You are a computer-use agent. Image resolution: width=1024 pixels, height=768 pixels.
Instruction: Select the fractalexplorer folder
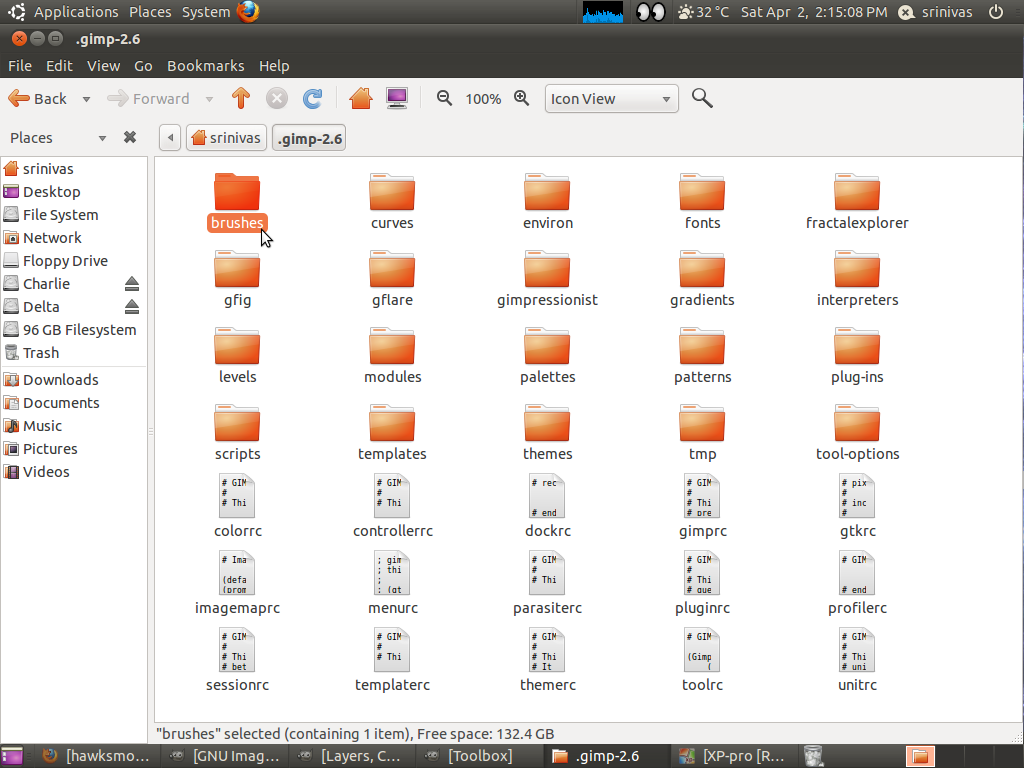pos(857,202)
